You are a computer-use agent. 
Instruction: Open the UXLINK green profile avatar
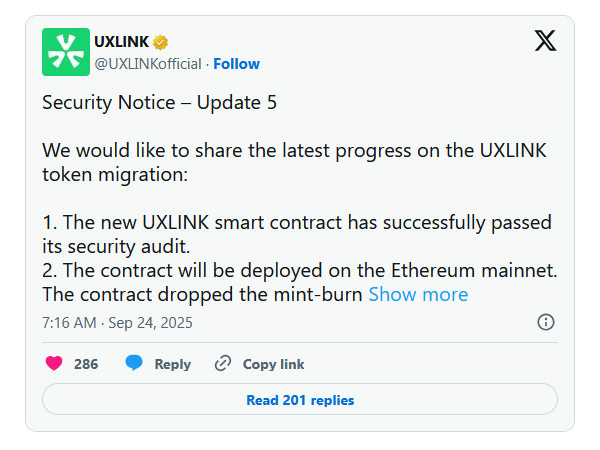[x=66, y=52]
